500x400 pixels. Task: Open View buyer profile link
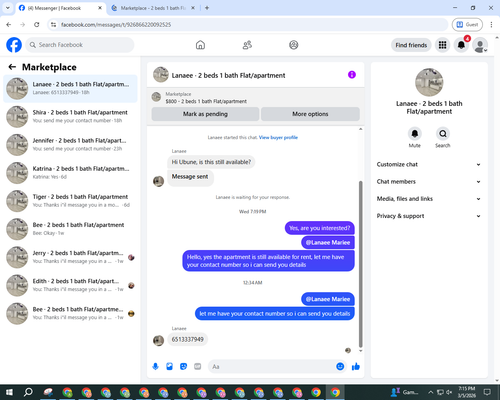point(278,137)
